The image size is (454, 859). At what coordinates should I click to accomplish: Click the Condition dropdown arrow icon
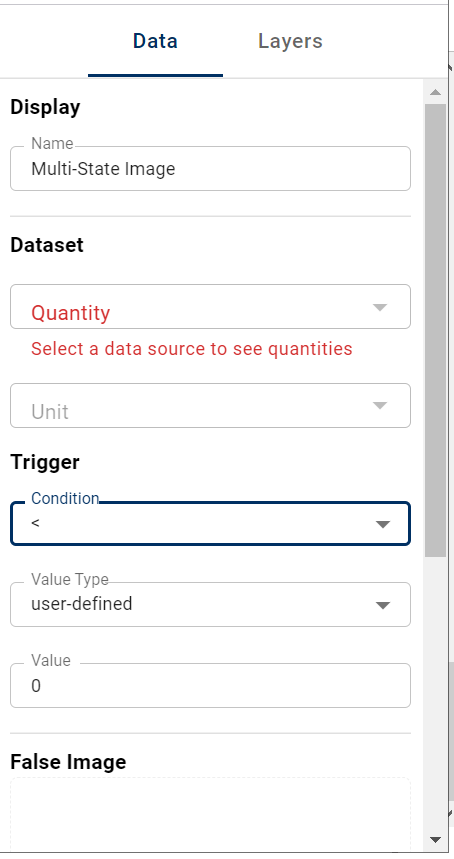383,525
